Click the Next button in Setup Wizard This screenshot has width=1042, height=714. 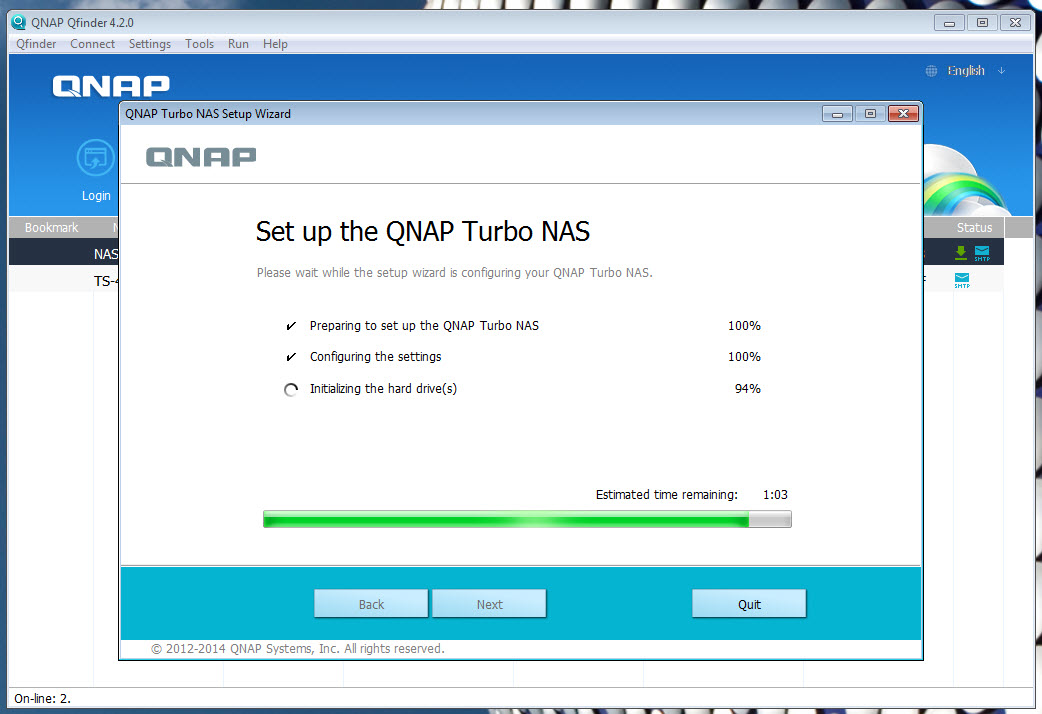(x=489, y=604)
